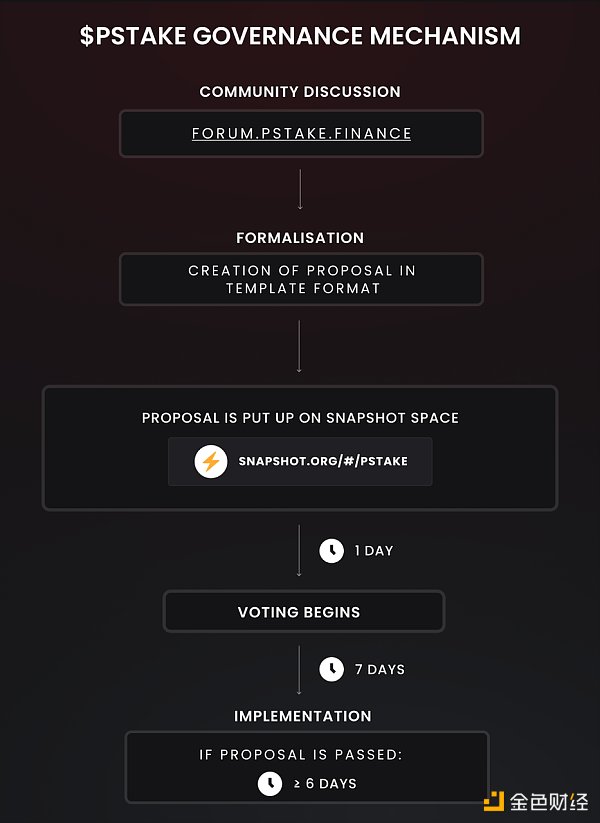The image size is (600, 823).
Task: Click the clock icon beside ≥ 6 DAYS
Action: coord(270,784)
